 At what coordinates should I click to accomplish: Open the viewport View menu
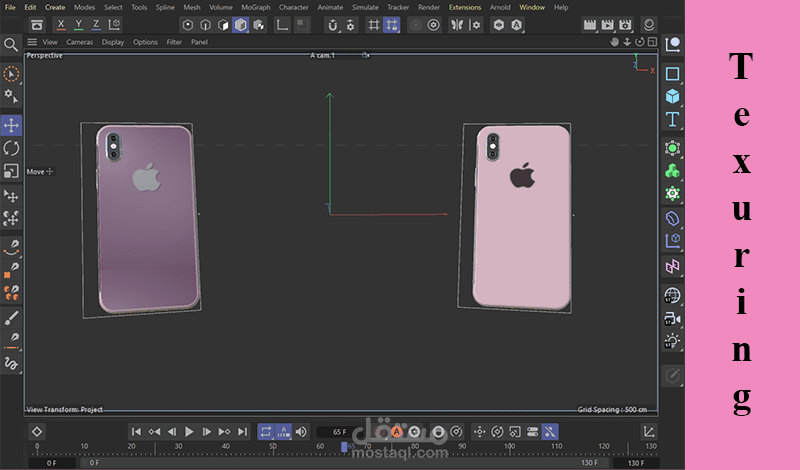point(50,42)
